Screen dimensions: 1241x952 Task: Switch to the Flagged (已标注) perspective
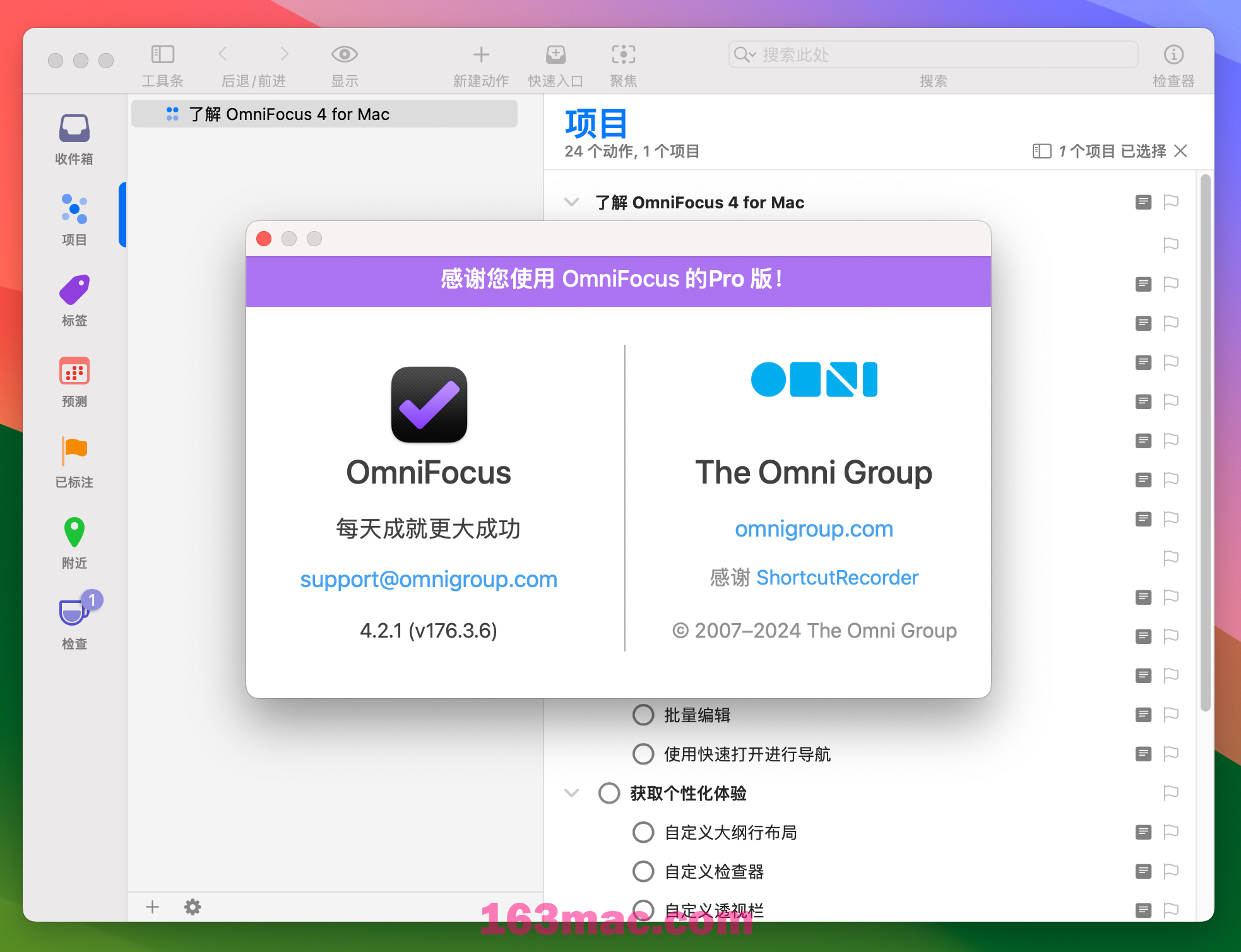pyautogui.click(x=74, y=462)
